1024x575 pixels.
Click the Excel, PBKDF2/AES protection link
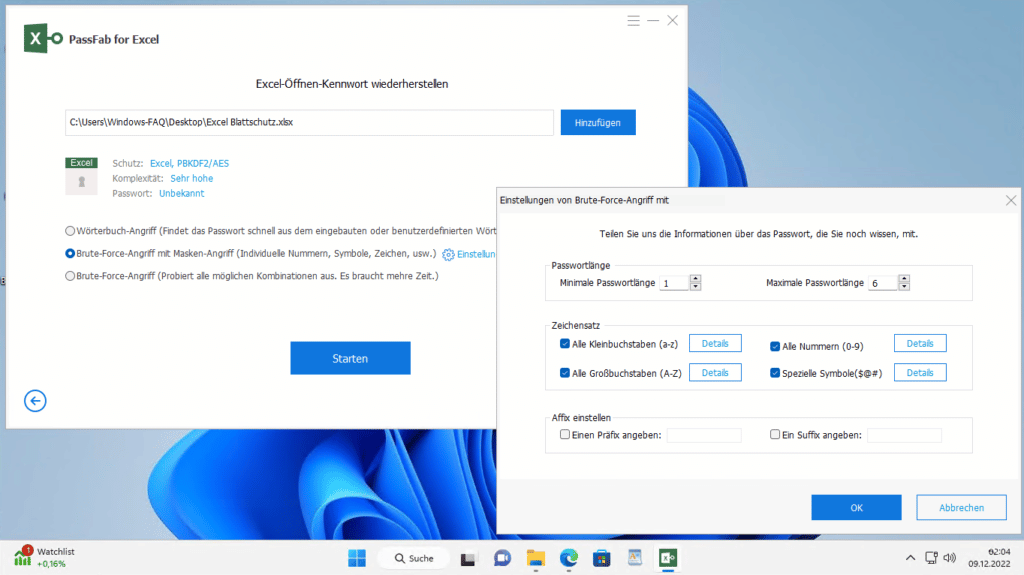pos(189,163)
